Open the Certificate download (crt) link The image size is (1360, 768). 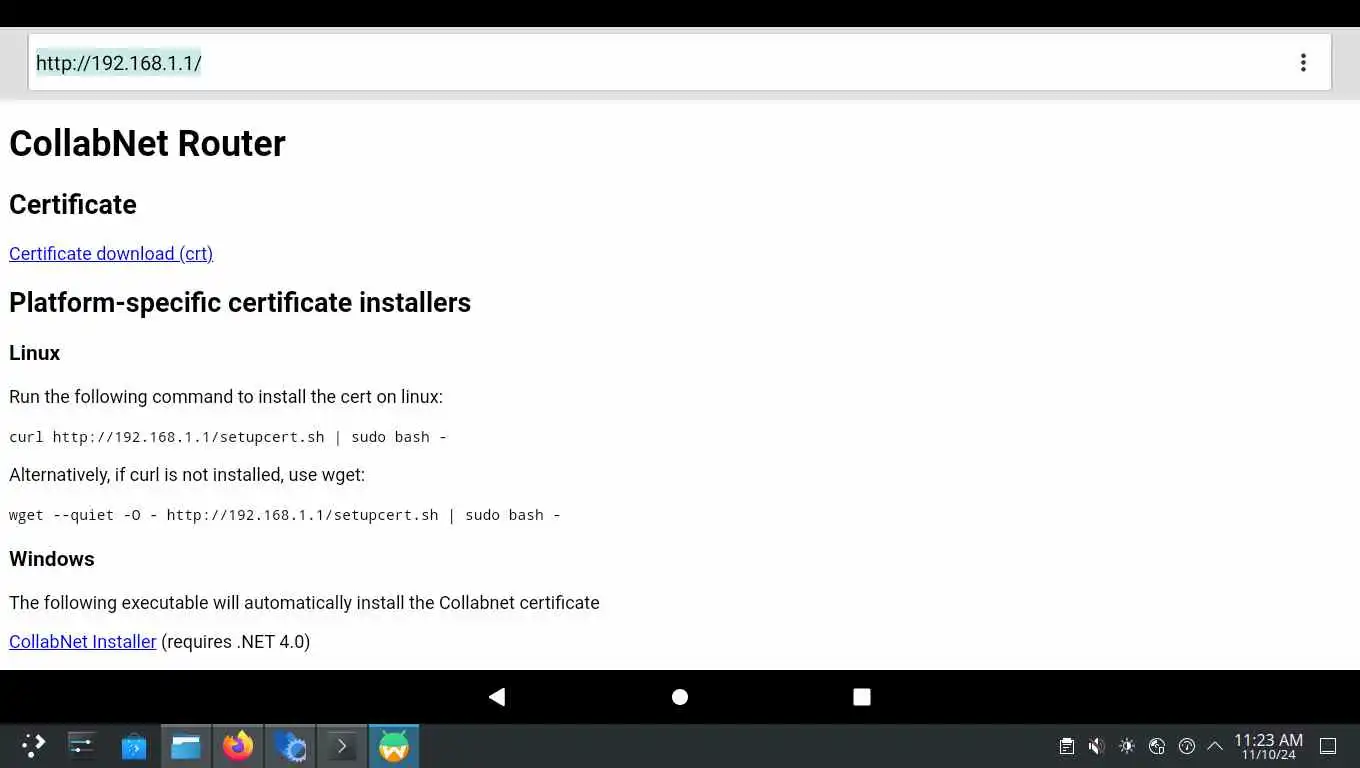(111, 254)
